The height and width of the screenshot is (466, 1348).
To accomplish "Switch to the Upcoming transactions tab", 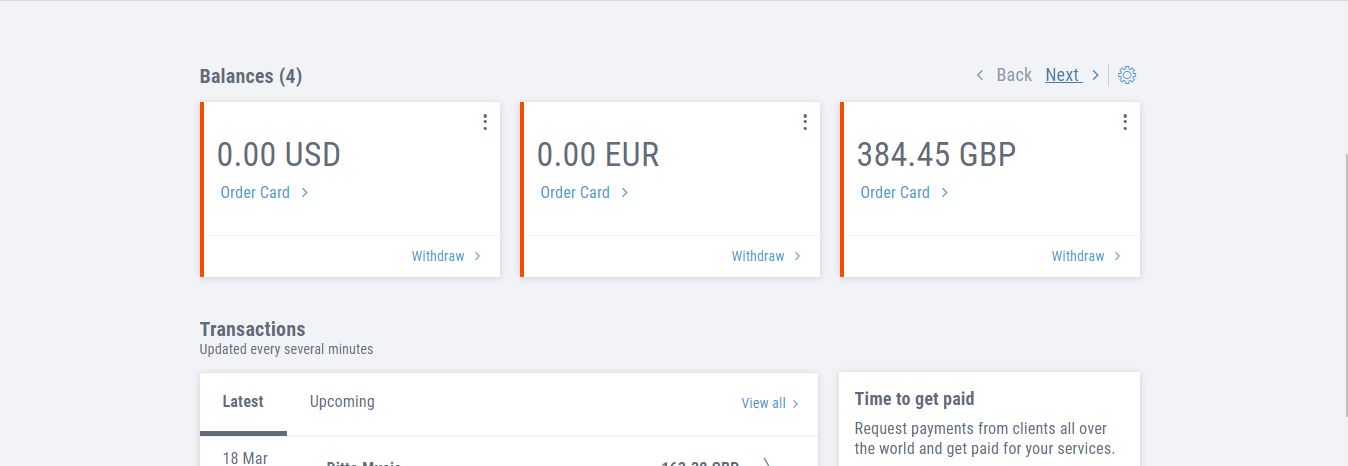I will [342, 402].
